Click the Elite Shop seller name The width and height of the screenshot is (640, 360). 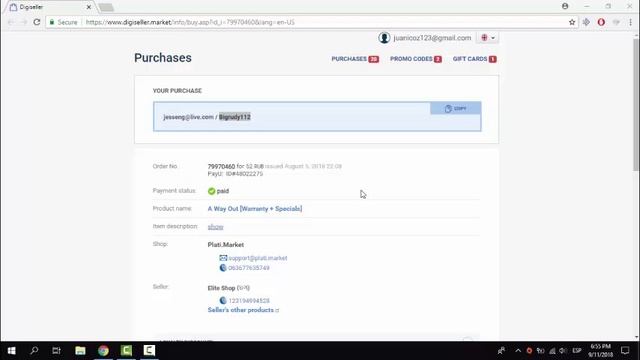221,288
